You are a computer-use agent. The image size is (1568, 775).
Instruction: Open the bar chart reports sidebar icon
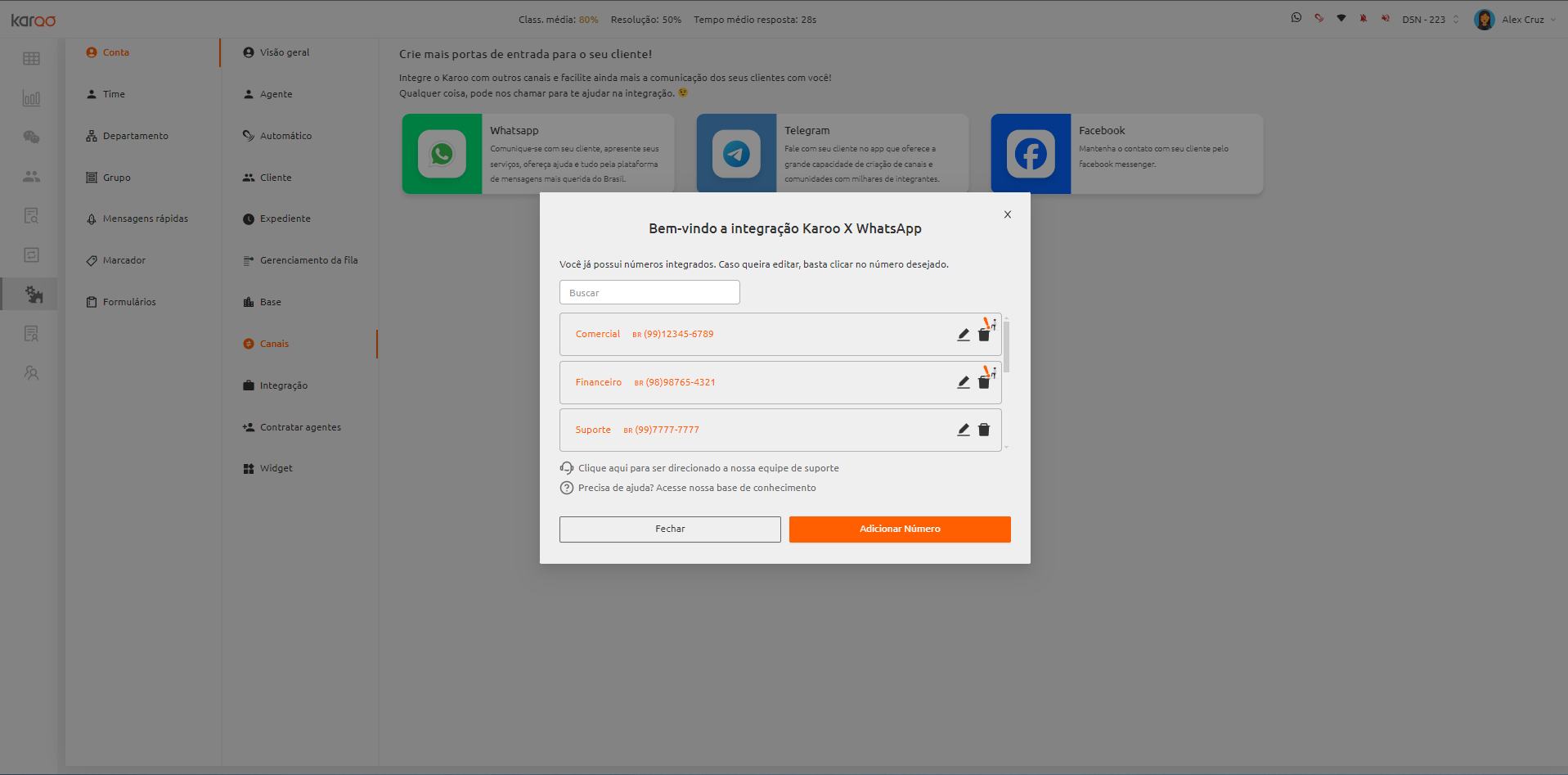pyautogui.click(x=31, y=98)
